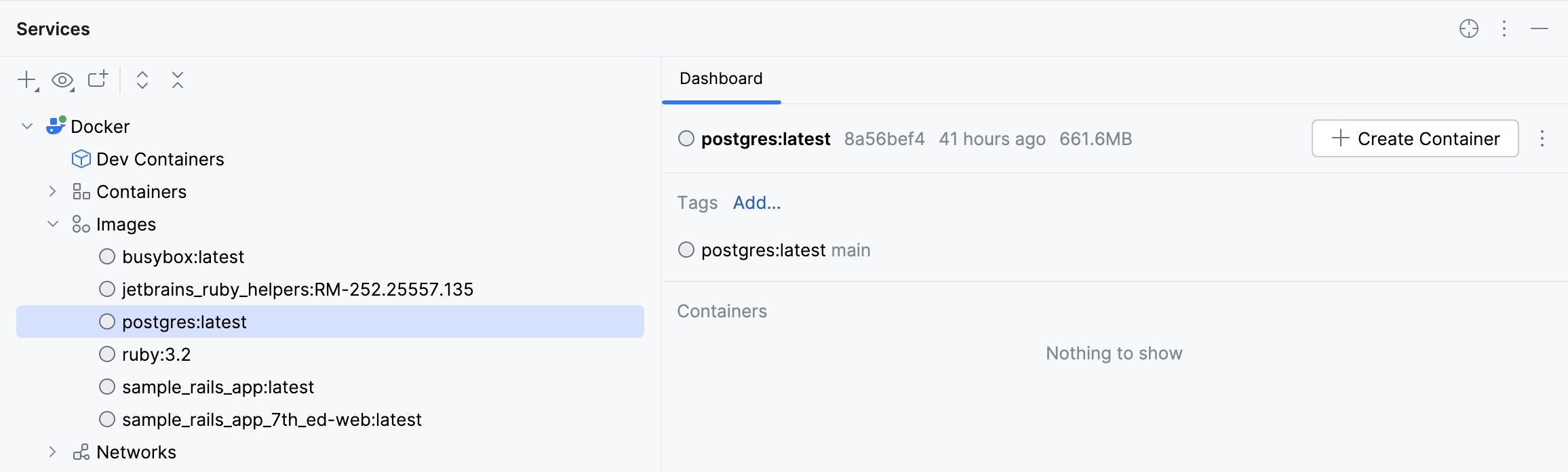
Task: Select the ruby:3.2 image in tree
Action: 157,354
